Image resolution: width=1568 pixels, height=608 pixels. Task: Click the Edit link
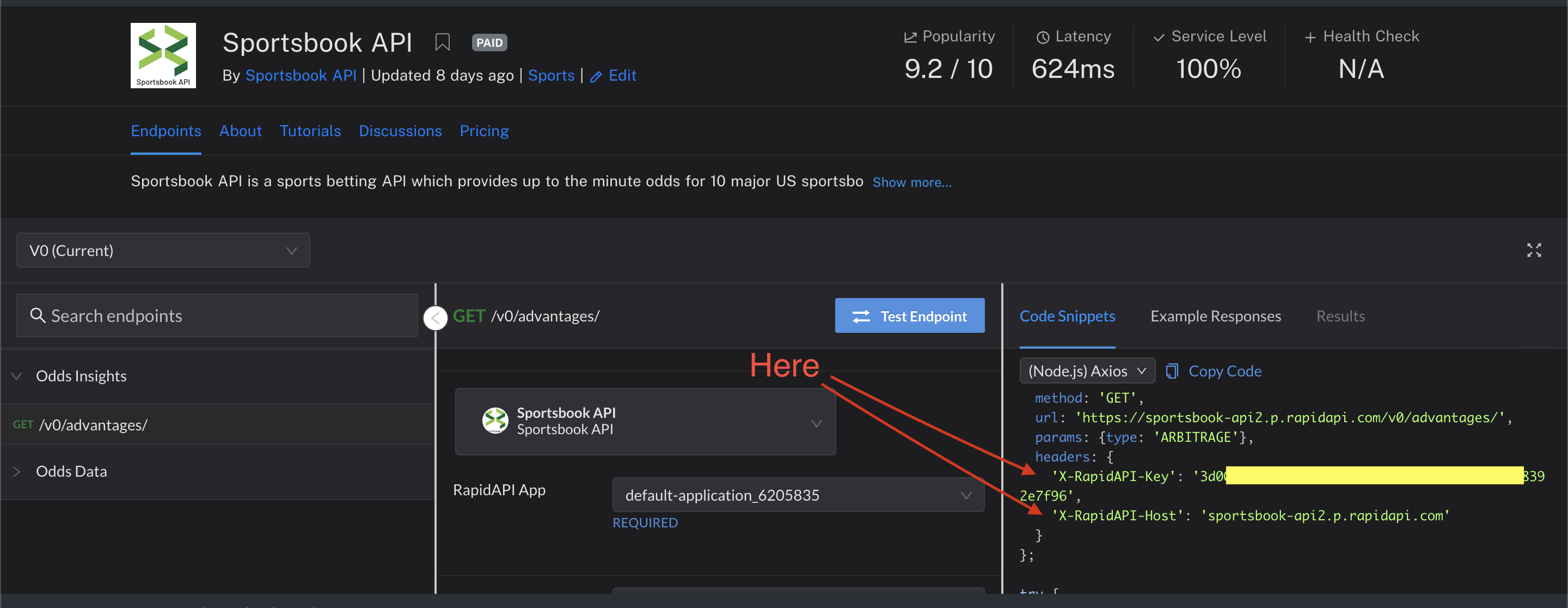pos(622,76)
